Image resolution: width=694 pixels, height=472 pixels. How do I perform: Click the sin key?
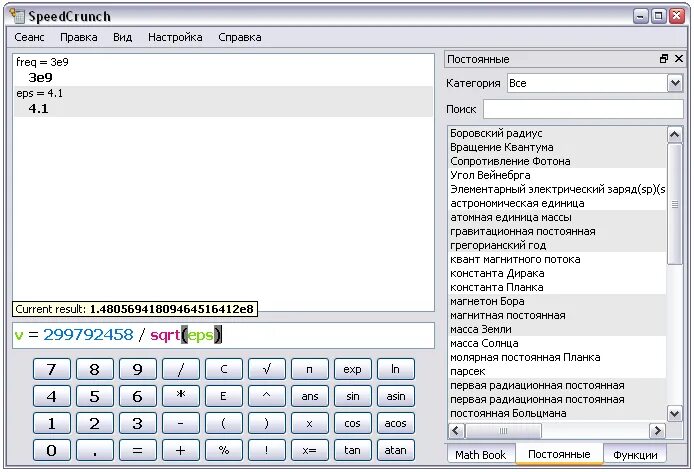click(352, 396)
